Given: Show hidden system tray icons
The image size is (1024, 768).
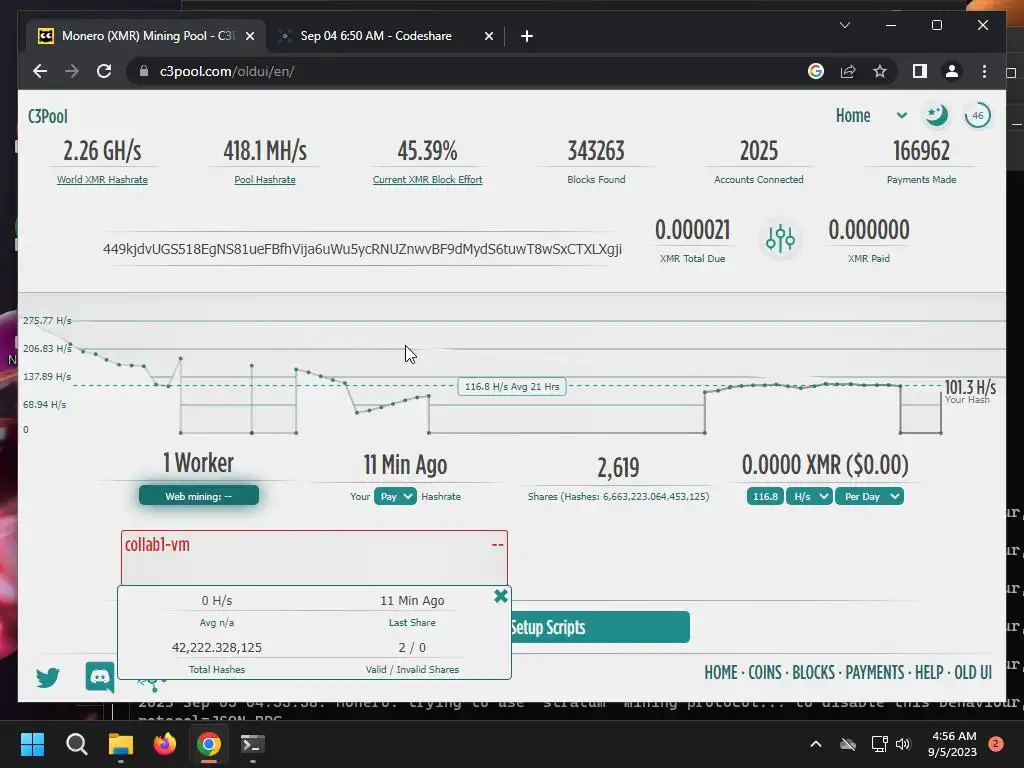Looking at the screenshot, I should 816,744.
